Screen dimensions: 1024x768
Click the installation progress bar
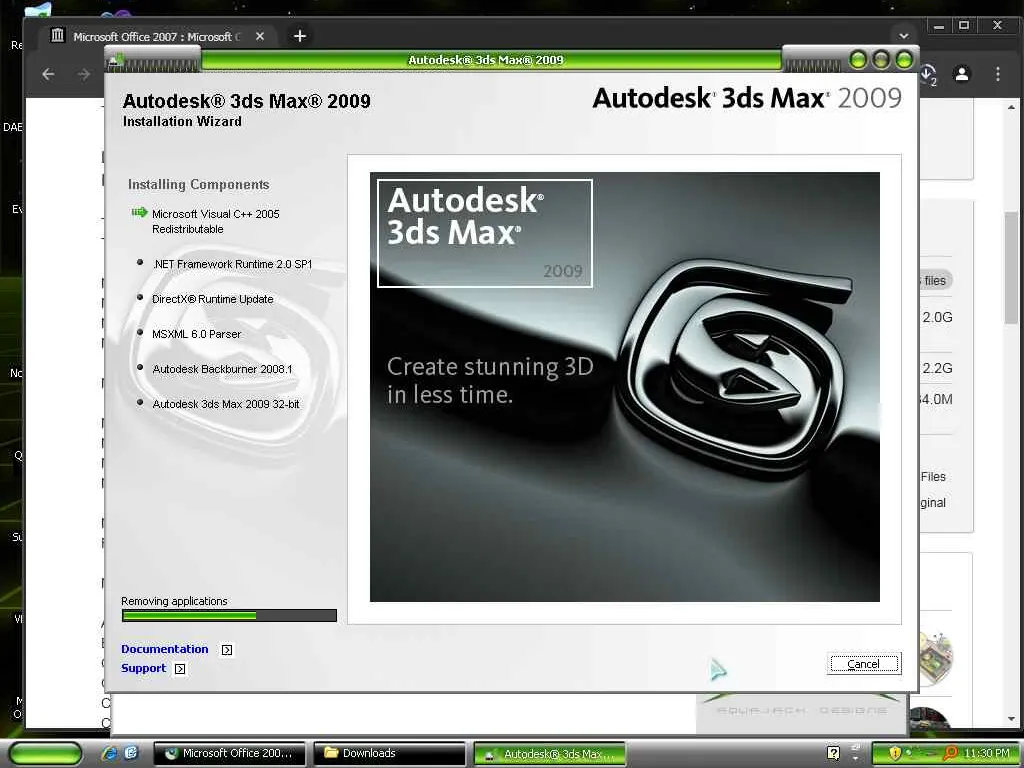click(229, 615)
